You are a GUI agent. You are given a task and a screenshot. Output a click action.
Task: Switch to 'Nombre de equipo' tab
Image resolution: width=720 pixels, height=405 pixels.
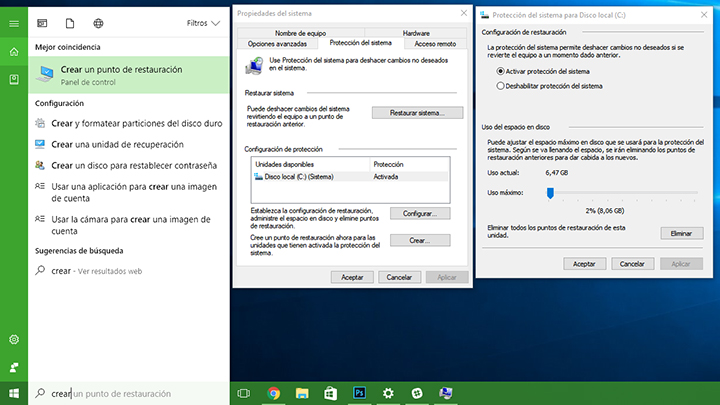pos(300,33)
